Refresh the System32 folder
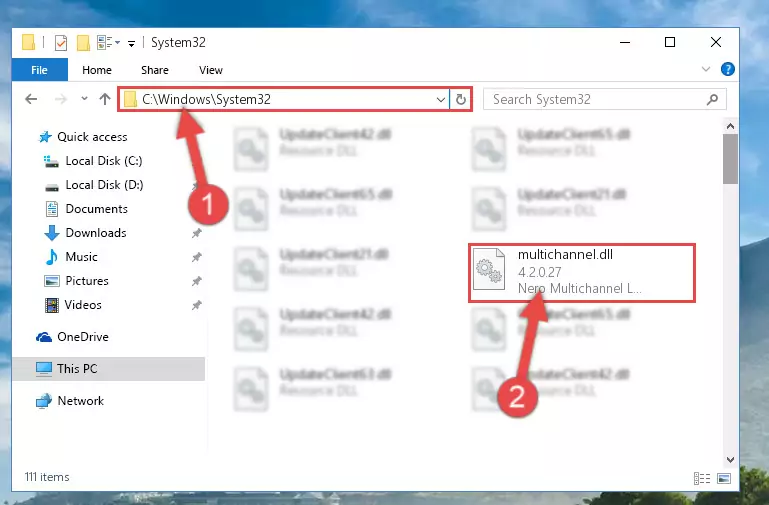The width and height of the screenshot is (769, 505). 461,100
